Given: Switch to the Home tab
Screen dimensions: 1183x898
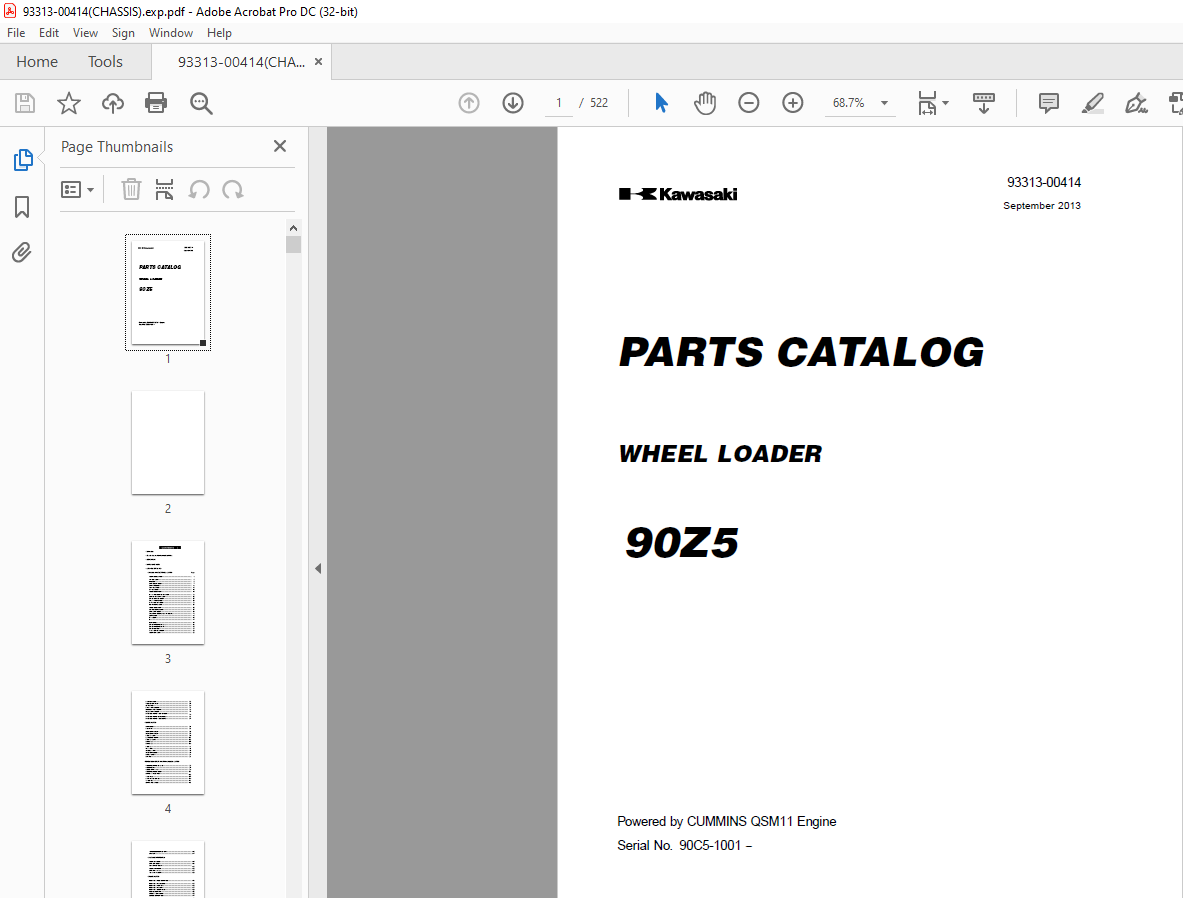Looking at the screenshot, I should (x=37, y=62).
